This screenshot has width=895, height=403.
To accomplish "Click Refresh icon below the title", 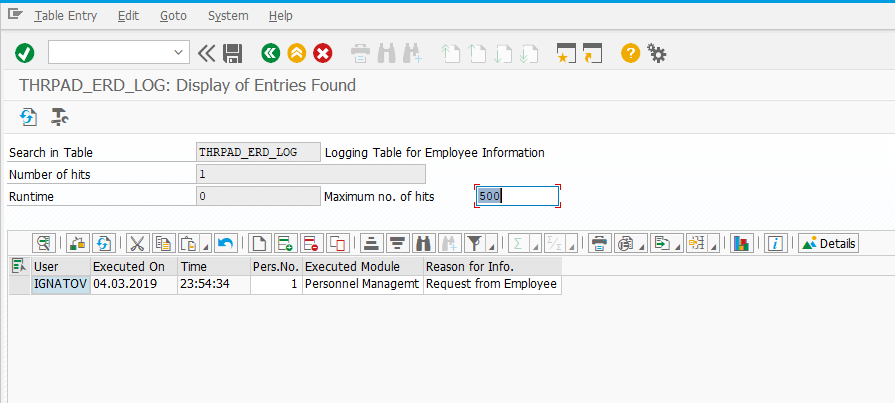I will (x=29, y=116).
